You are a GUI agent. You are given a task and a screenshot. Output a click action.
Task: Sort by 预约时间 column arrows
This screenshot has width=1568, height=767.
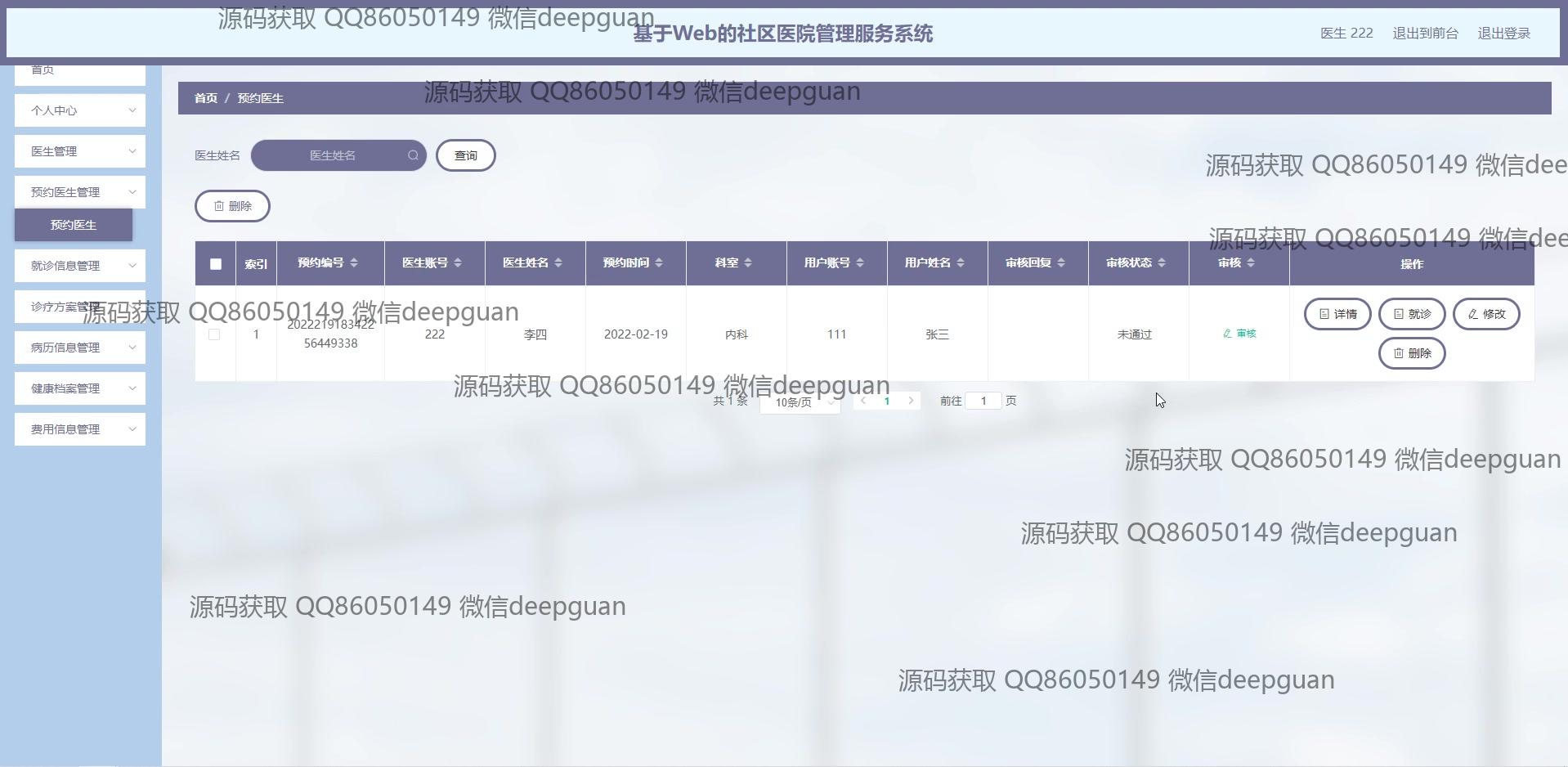tap(659, 262)
